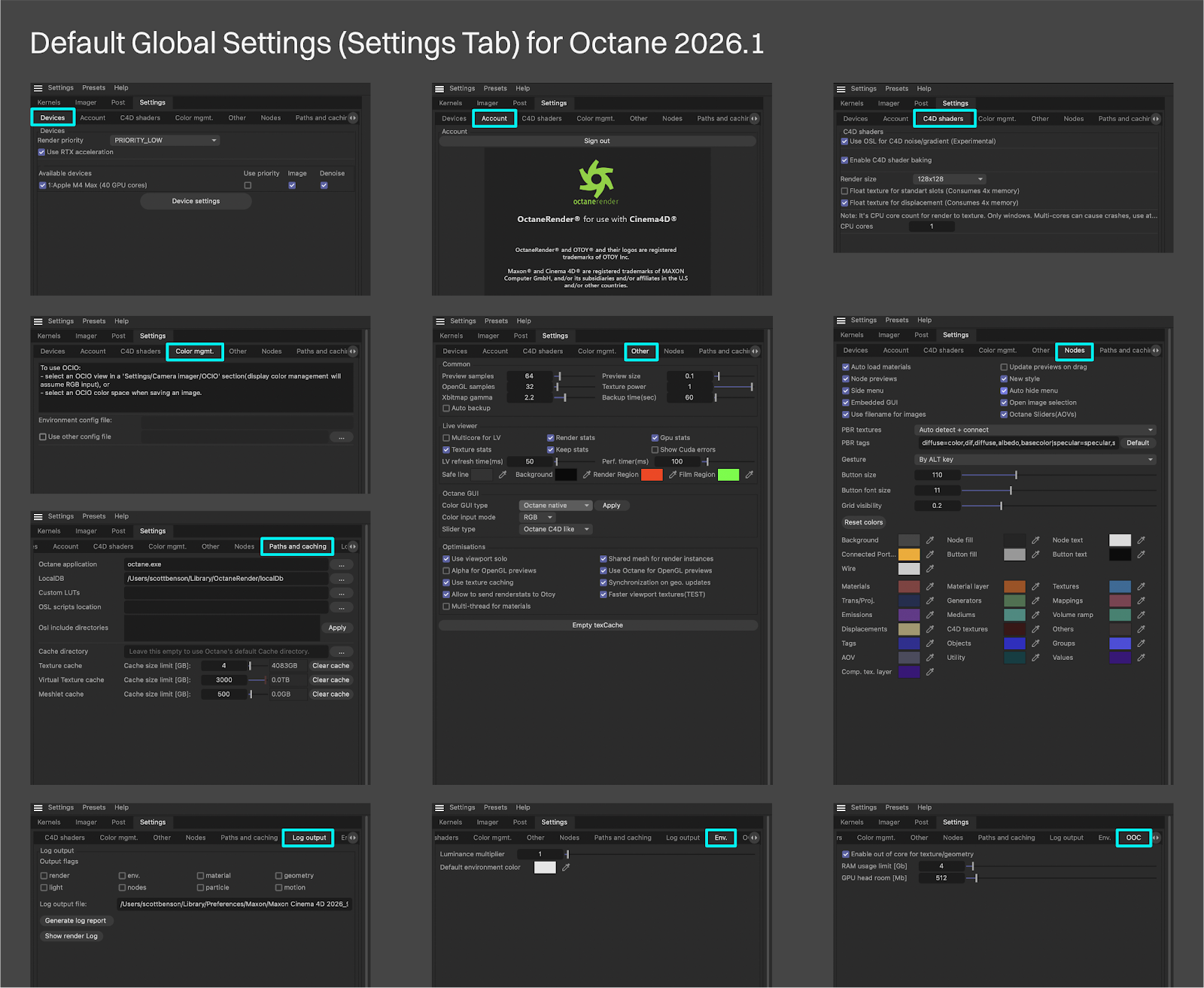Click the eyedropper next to Wire color
The height and width of the screenshot is (988, 1204).
pyautogui.click(x=930, y=569)
